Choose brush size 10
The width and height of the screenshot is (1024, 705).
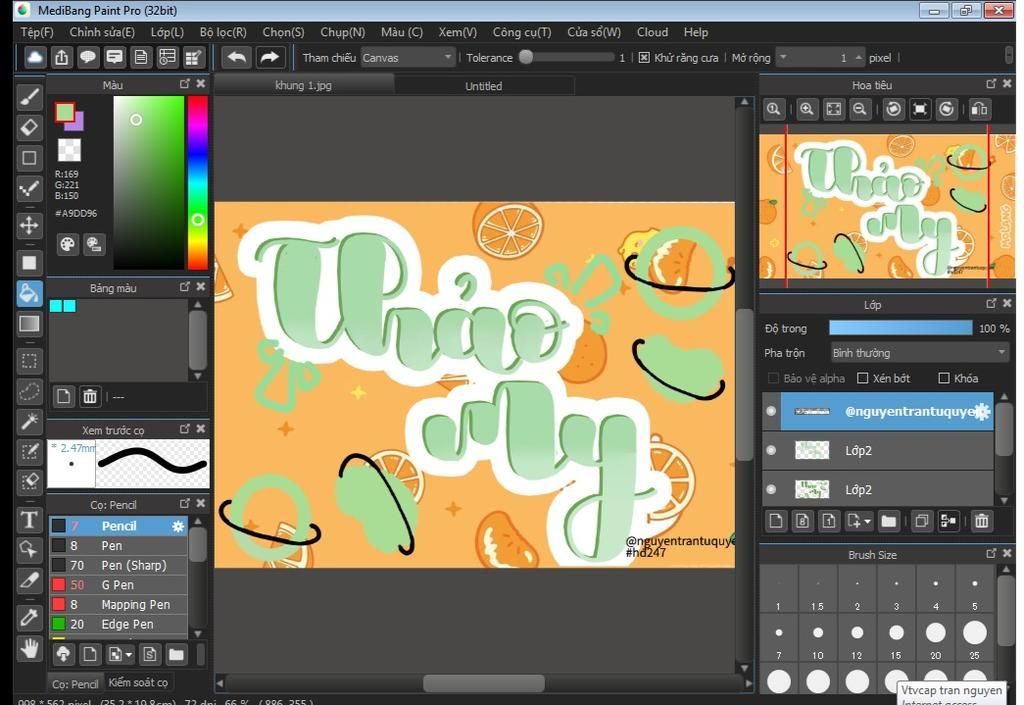coord(818,638)
